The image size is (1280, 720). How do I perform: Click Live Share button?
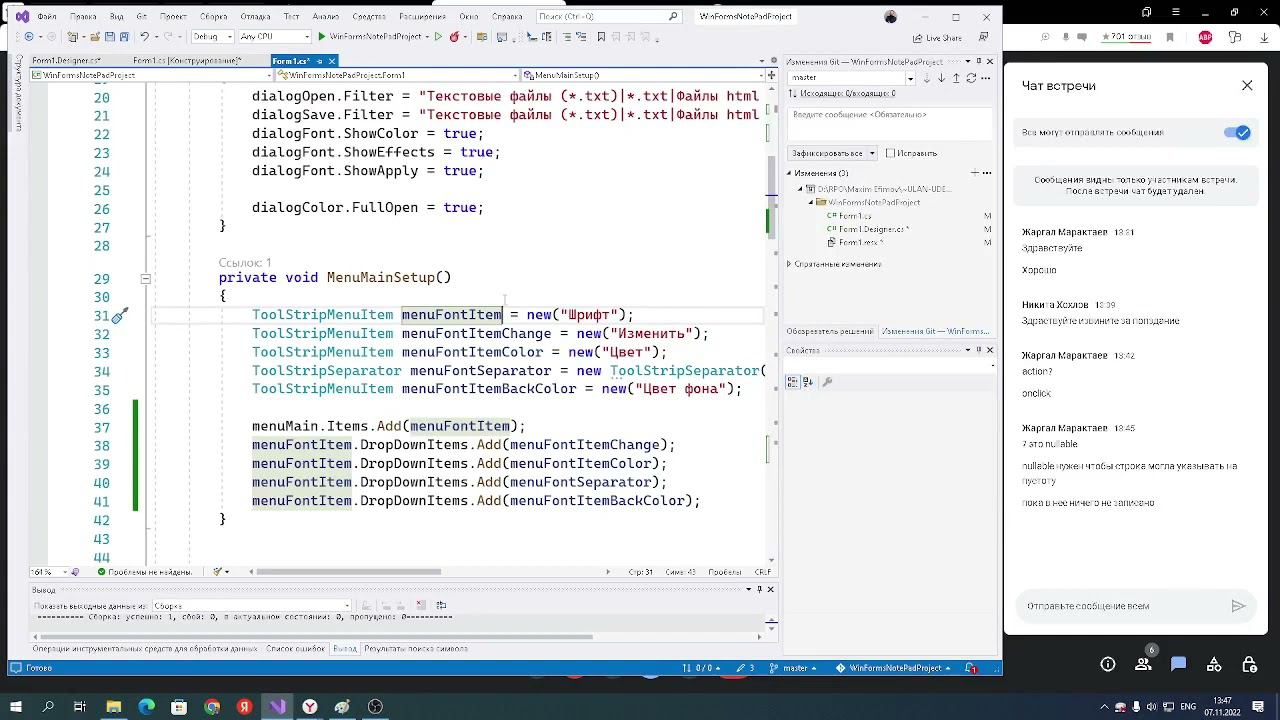(937, 38)
